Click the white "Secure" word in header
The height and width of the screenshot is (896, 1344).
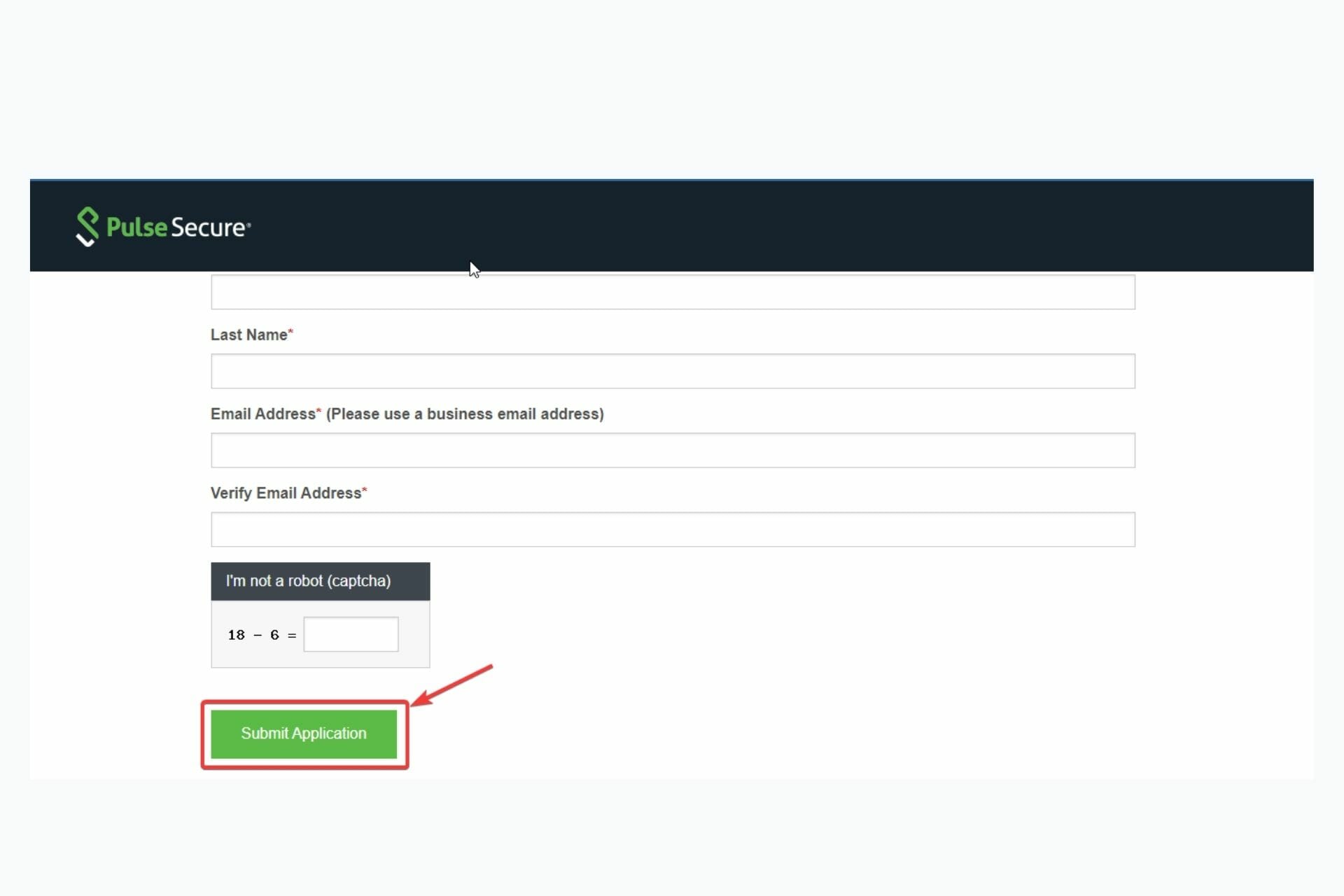pyautogui.click(x=208, y=227)
